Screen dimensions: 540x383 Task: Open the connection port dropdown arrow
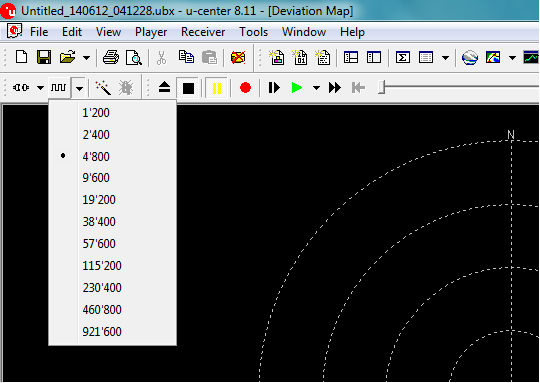[40, 88]
